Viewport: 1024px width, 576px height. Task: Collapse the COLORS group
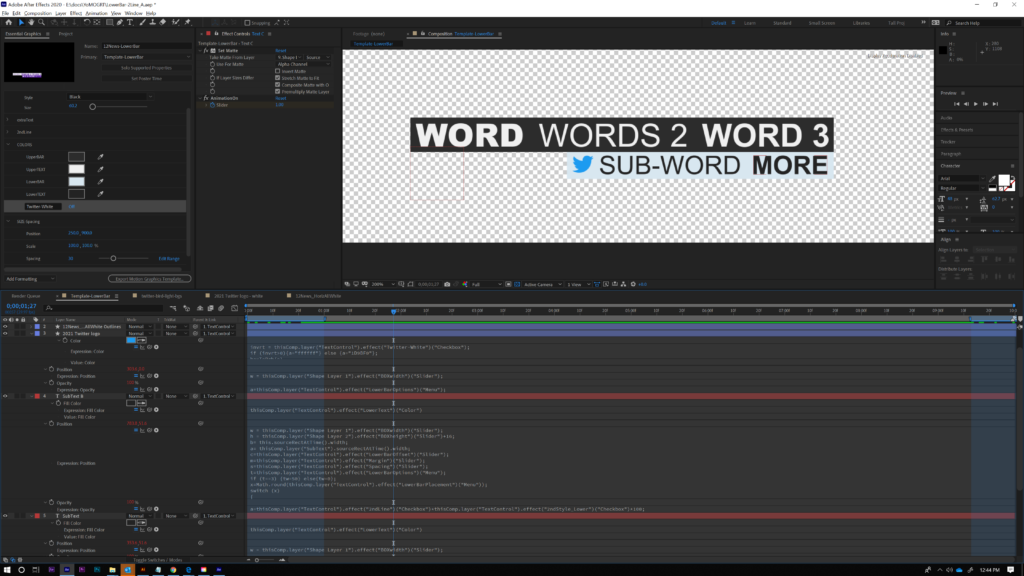8,144
